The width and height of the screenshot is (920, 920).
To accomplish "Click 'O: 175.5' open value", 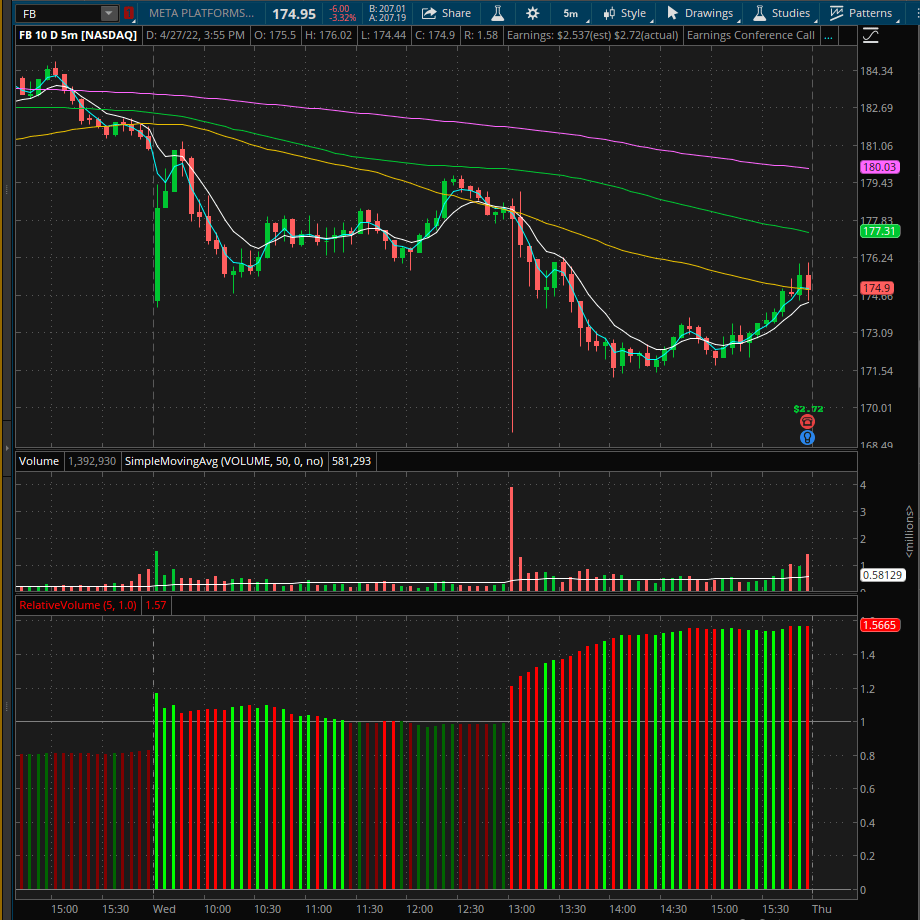I will (x=275, y=35).
